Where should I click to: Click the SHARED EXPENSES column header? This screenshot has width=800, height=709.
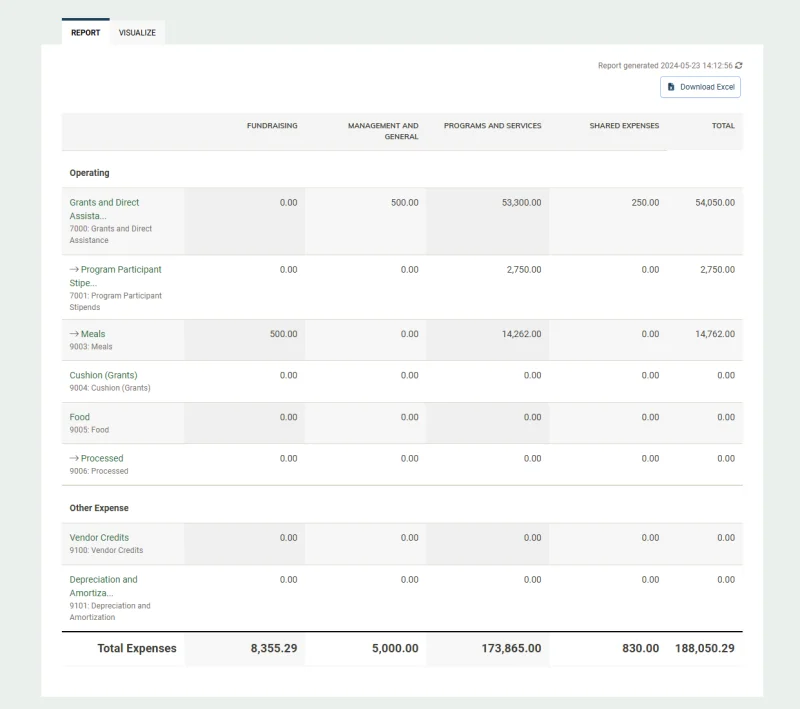[624, 125]
